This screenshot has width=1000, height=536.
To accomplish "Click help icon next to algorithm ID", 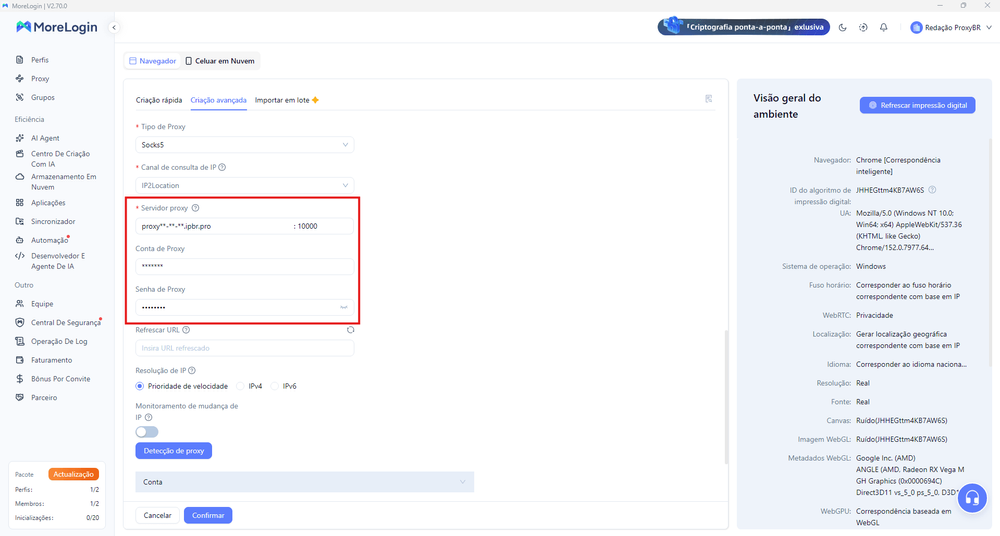I will click(932, 190).
